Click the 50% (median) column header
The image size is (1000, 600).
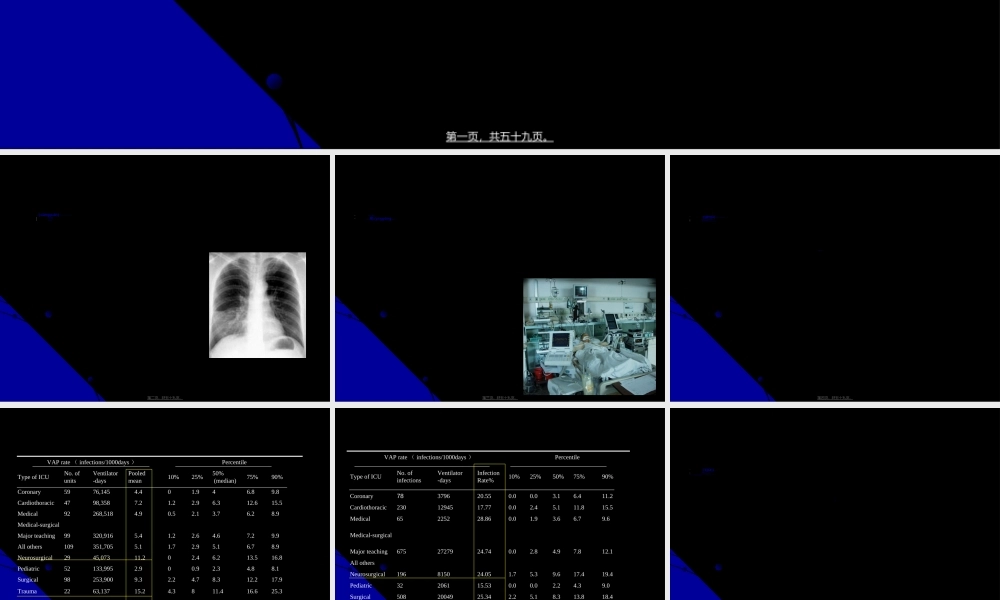[x=223, y=477]
